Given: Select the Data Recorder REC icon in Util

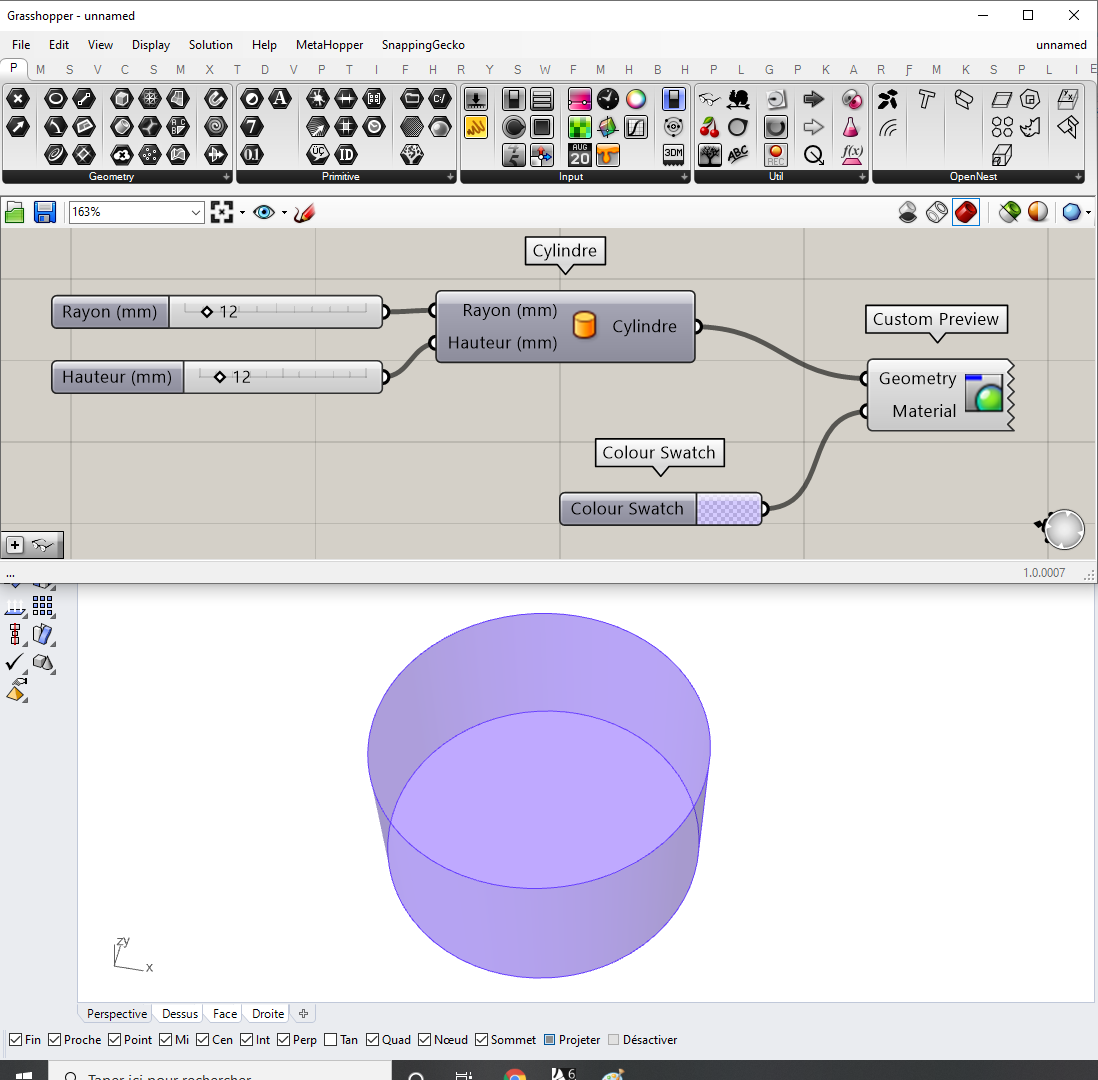Looking at the screenshot, I should click(x=777, y=155).
